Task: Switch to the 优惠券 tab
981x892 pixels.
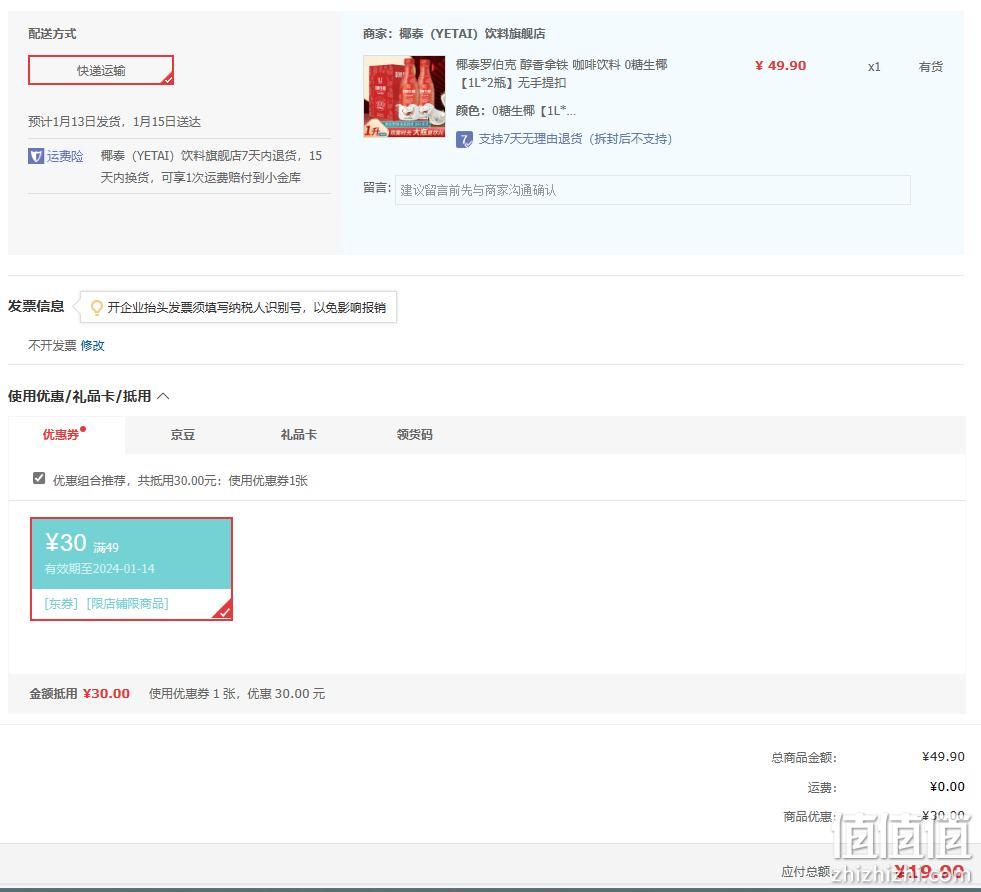Action: coord(64,434)
